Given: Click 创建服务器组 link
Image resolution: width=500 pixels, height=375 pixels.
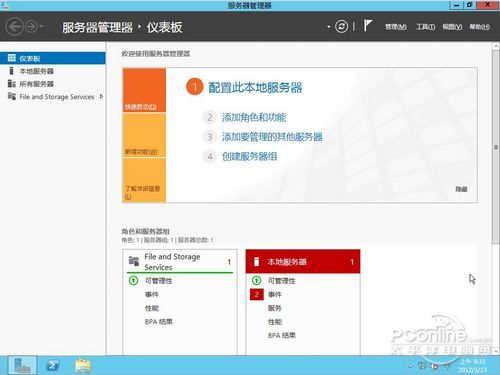Looking at the screenshot, I should click(250, 156).
